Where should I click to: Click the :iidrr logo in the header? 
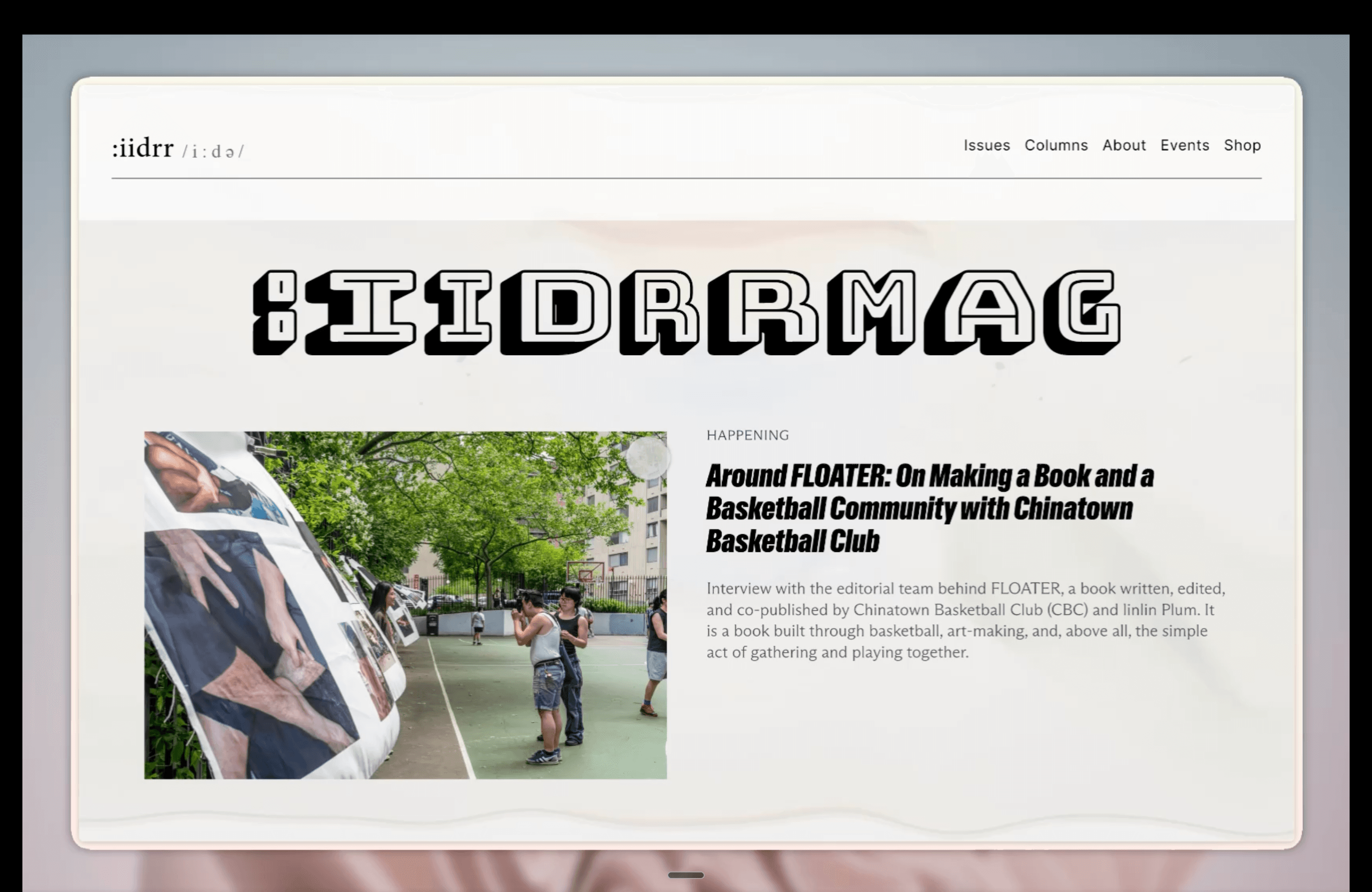pos(142,147)
